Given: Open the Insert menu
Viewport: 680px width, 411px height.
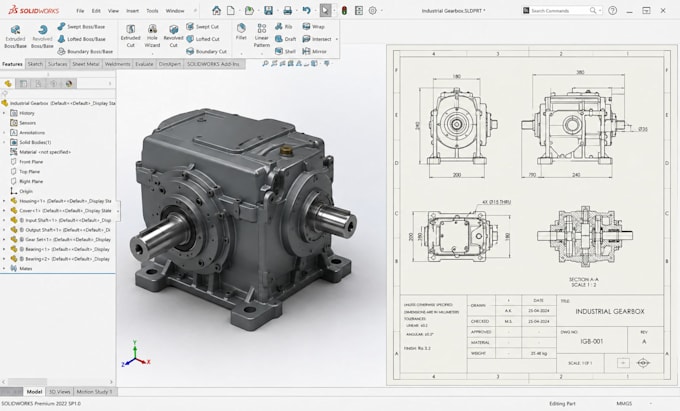Looking at the screenshot, I should [132, 11].
